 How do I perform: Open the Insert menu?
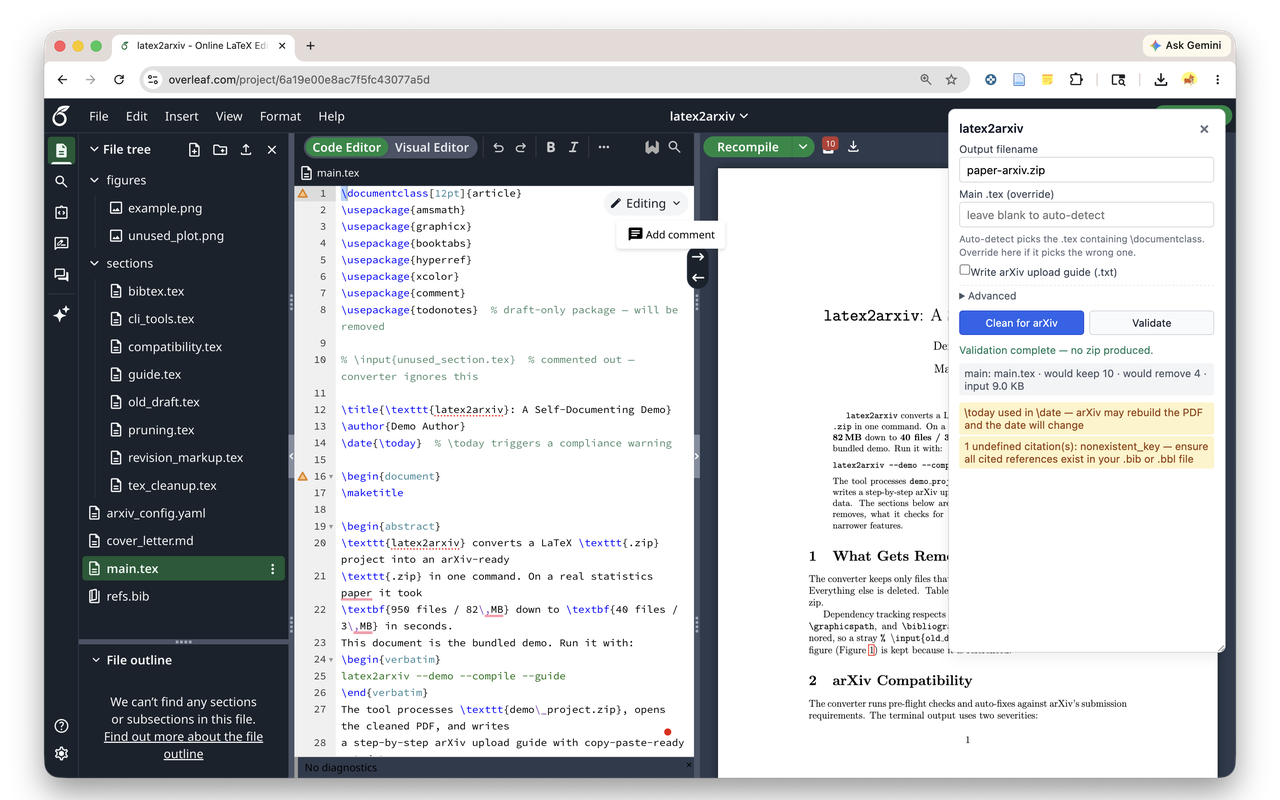[x=181, y=116]
